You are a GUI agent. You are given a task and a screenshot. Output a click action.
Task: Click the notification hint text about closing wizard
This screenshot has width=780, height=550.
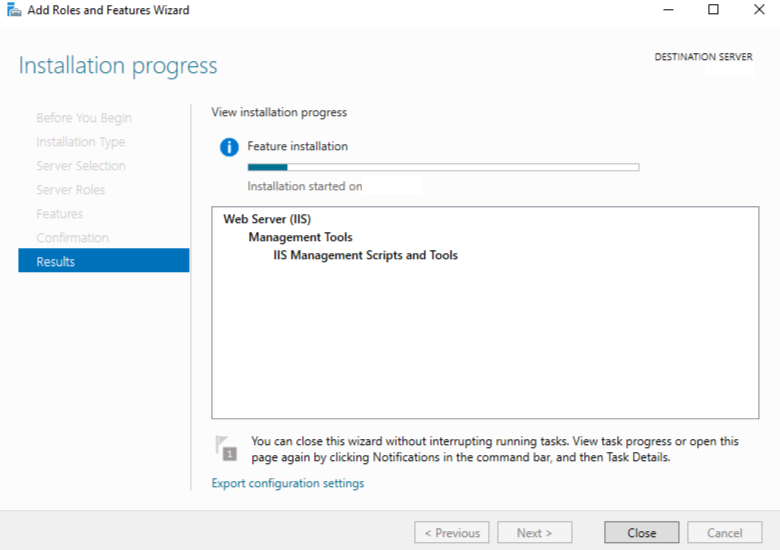point(494,449)
